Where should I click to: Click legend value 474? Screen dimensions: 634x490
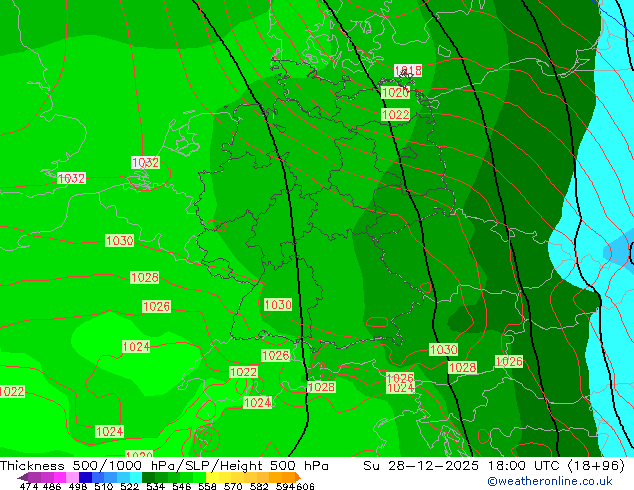point(29,486)
